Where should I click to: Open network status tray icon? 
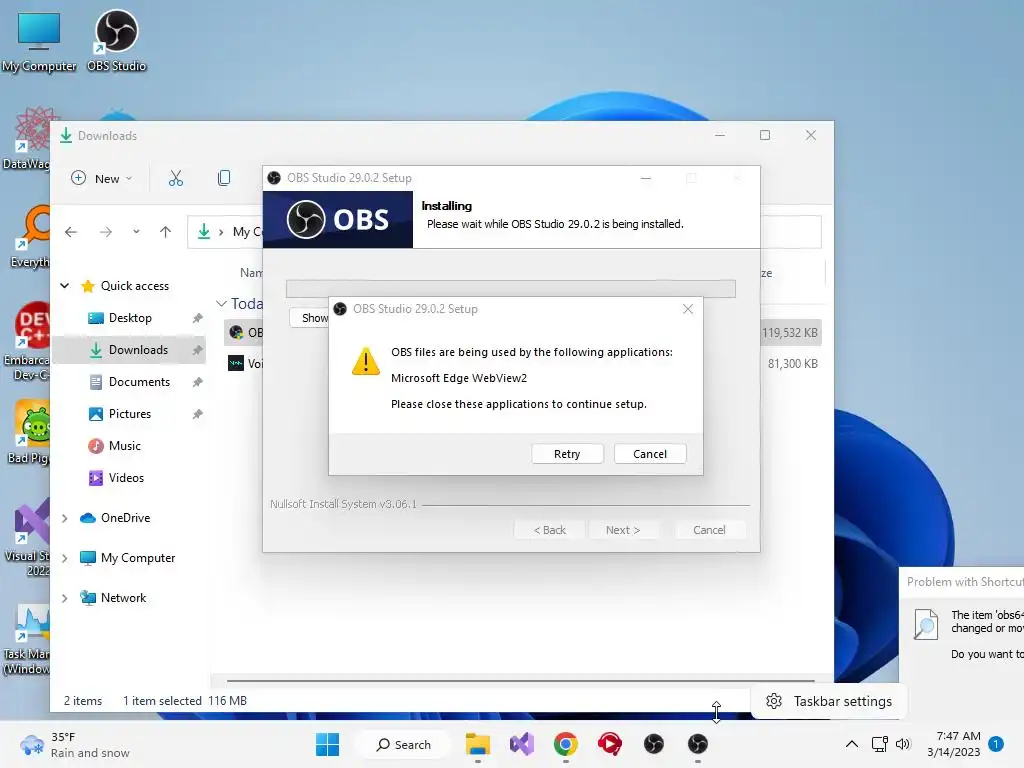pyautogui.click(x=879, y=744)
